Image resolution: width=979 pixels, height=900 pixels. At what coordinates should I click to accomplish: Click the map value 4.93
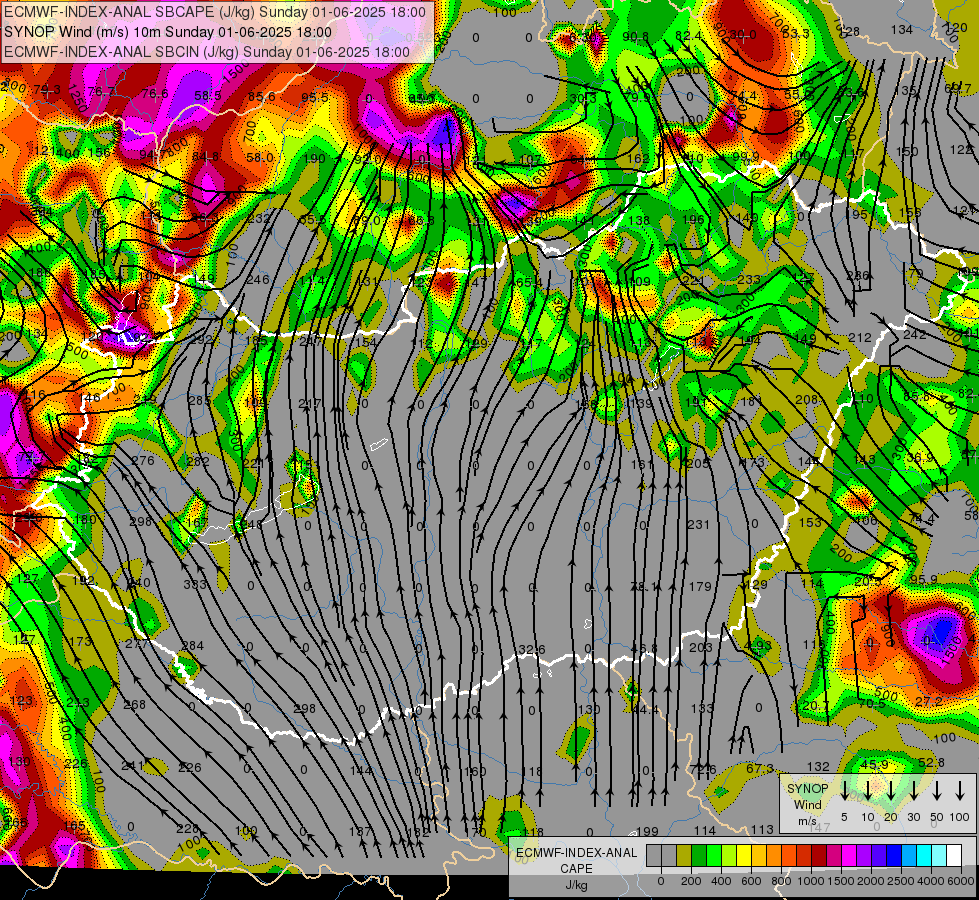[x=759, y=646]
